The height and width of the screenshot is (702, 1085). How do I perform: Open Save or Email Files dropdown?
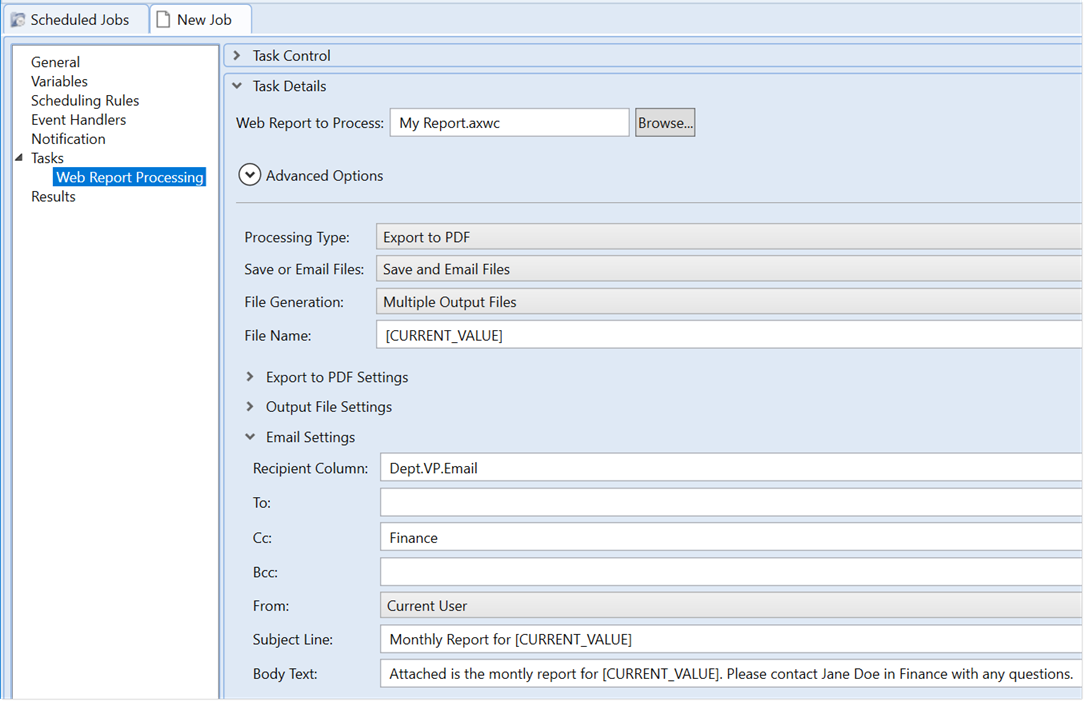click(x=728, y=269)
